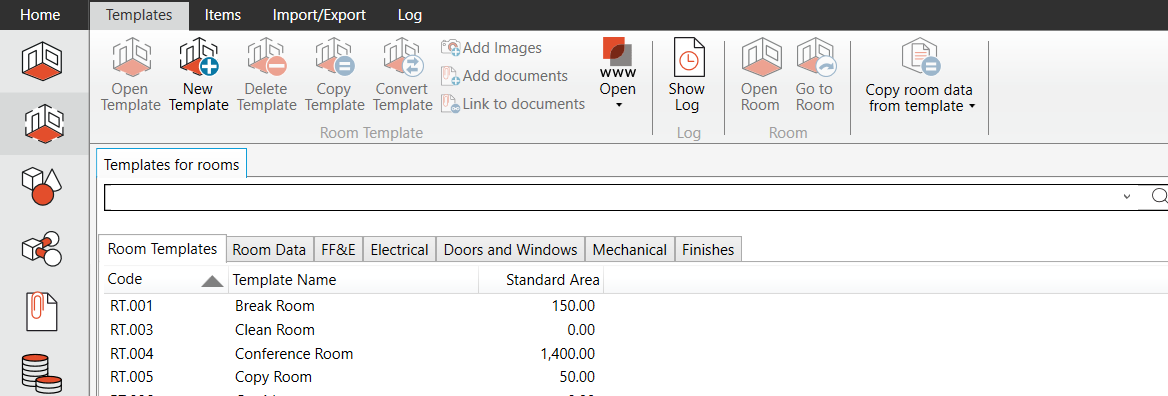Click Link to documents button
The image size is (1168, 396).
coord(513,104)
